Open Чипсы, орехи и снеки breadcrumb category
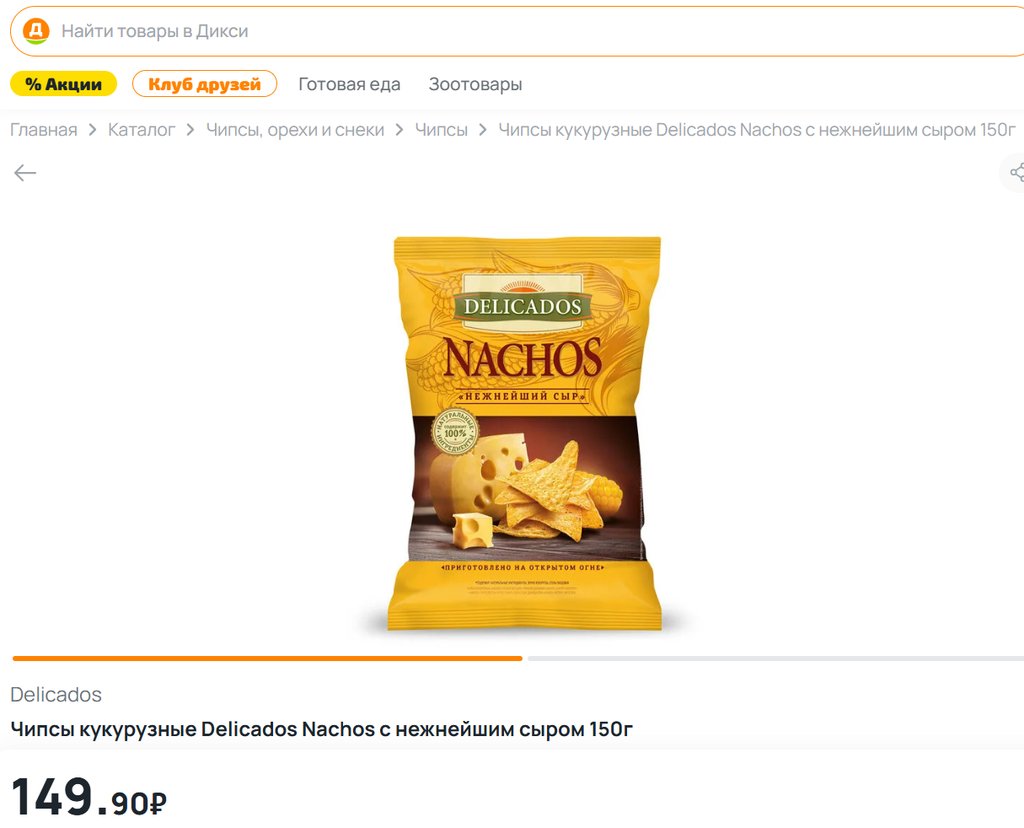1024x828 pixels. coord(295,130)
